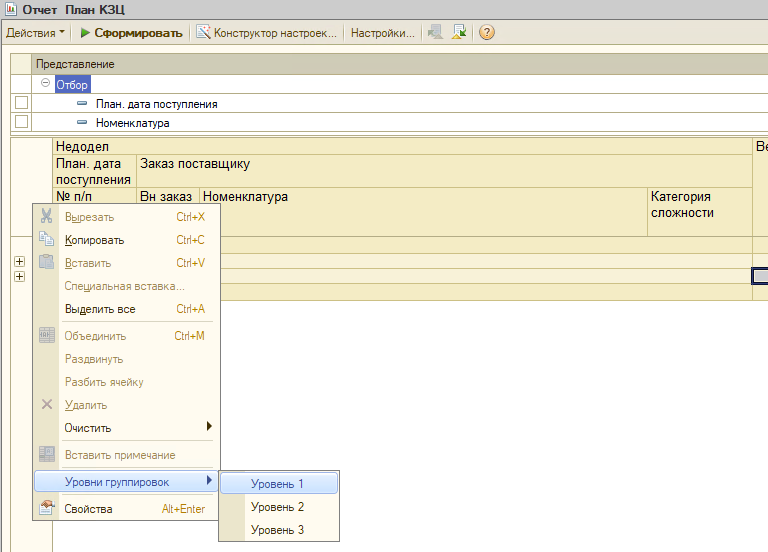Click План. дата поступления table header cell
This screenshot has width=768, height=552.
coord(95,171)
